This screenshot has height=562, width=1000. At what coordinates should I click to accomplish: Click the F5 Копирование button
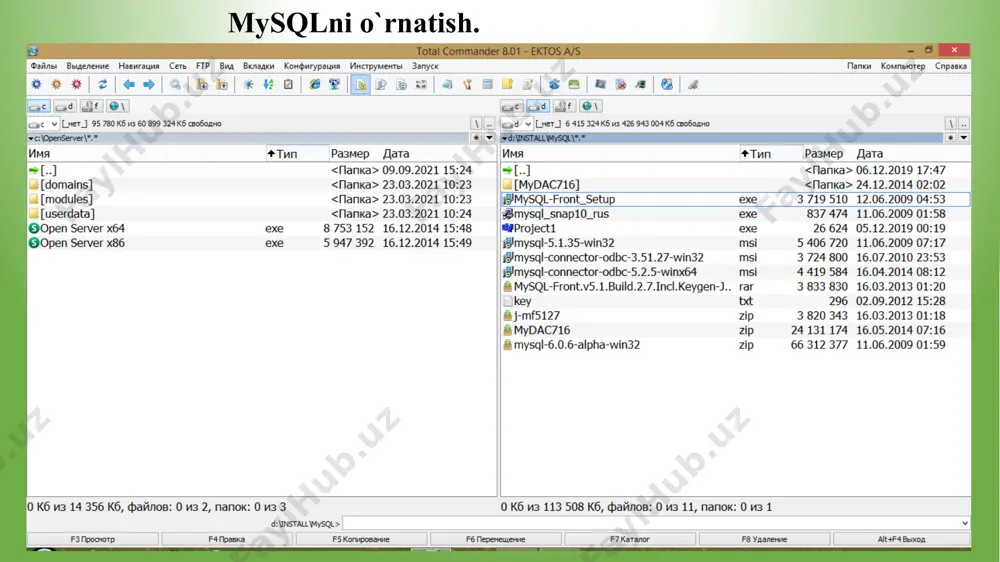[362, 540]
